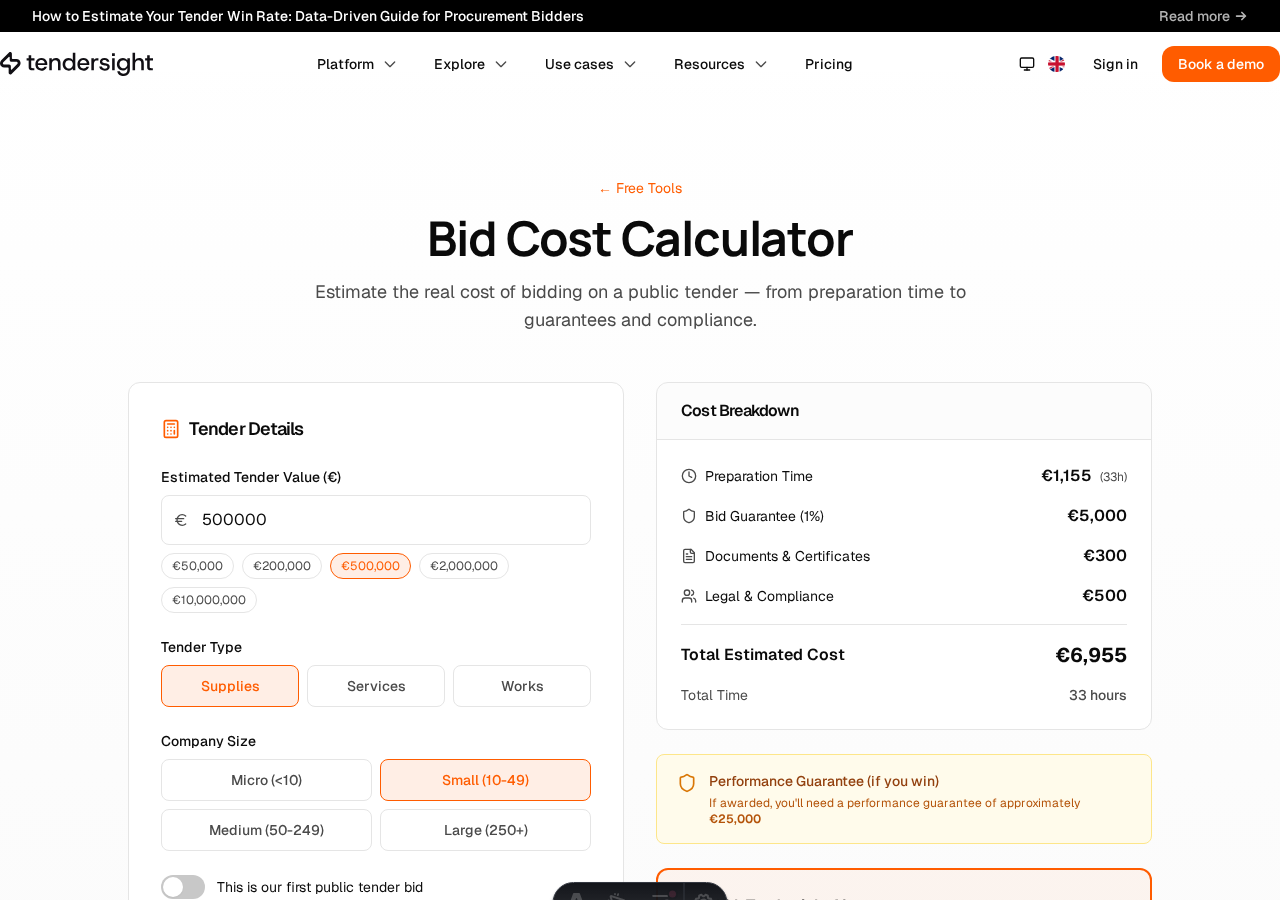This screenshot has height=900, width=1280.
Task: Choose Medium (50-249) company size
Action: 266,830
